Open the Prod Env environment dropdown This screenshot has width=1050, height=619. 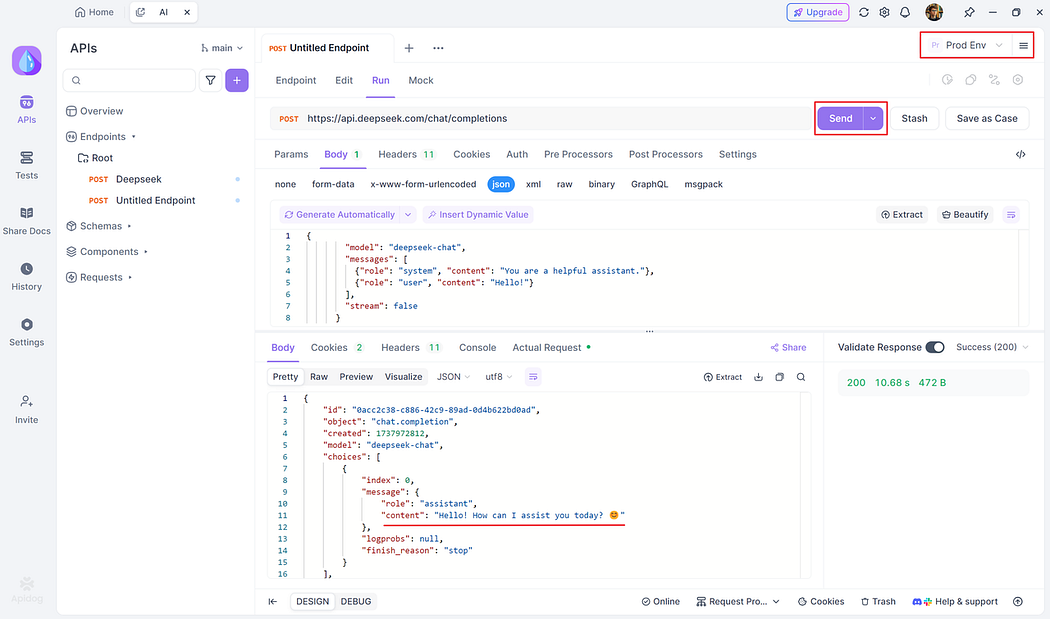(x=966, y=46)
